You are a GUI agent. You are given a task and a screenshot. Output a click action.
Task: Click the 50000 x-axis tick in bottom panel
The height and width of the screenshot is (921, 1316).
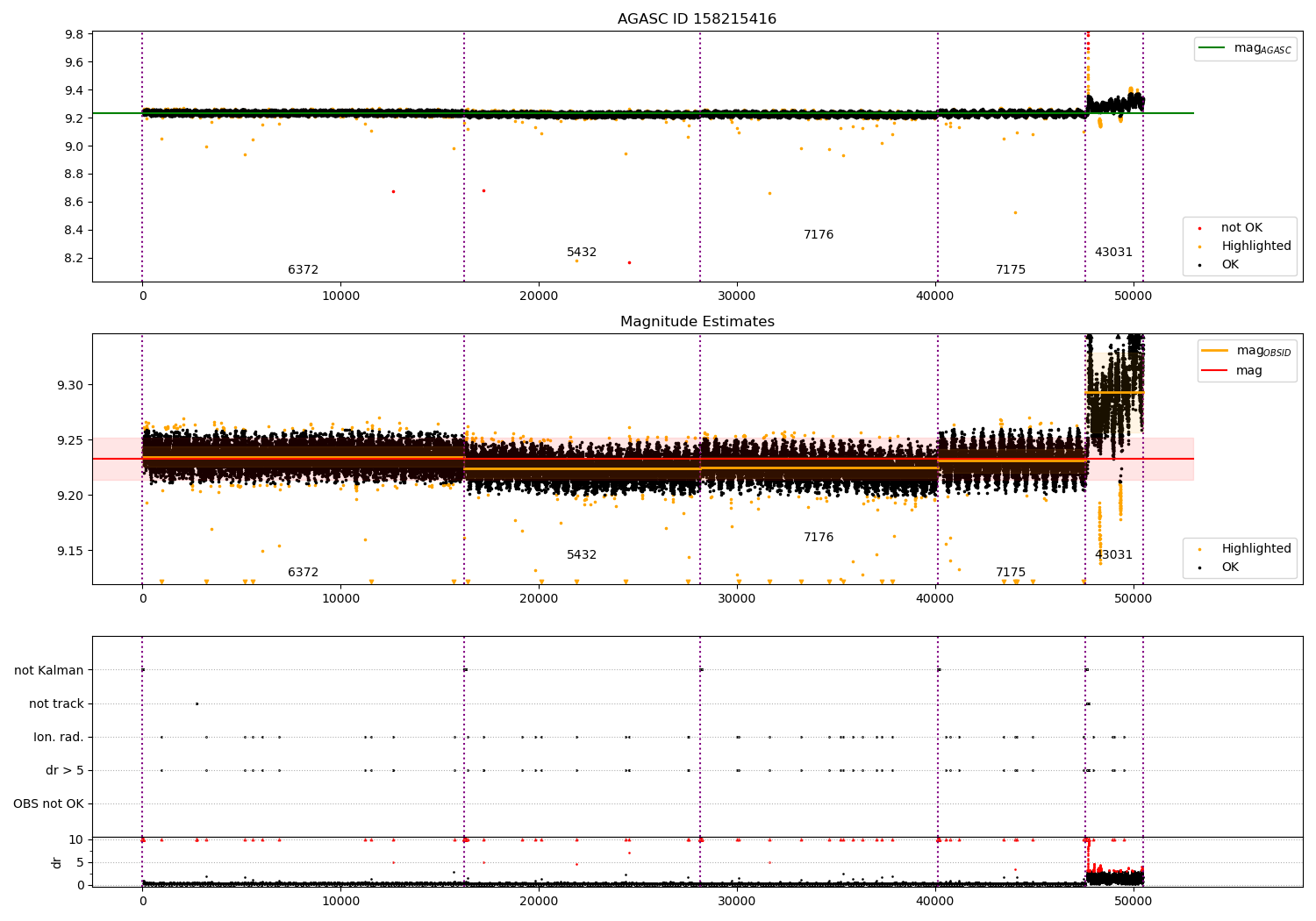[1133, 902]
